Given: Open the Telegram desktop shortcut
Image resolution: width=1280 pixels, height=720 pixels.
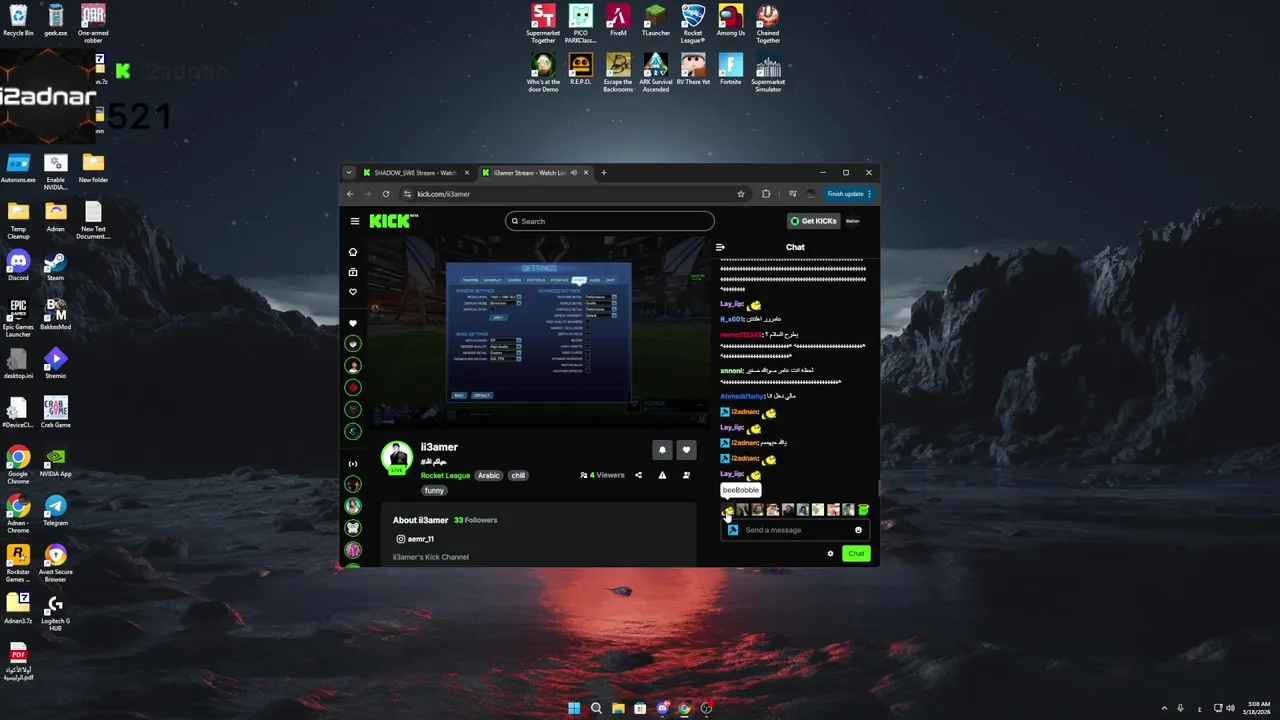Looking at the screenshot, I should click(55, 511).
